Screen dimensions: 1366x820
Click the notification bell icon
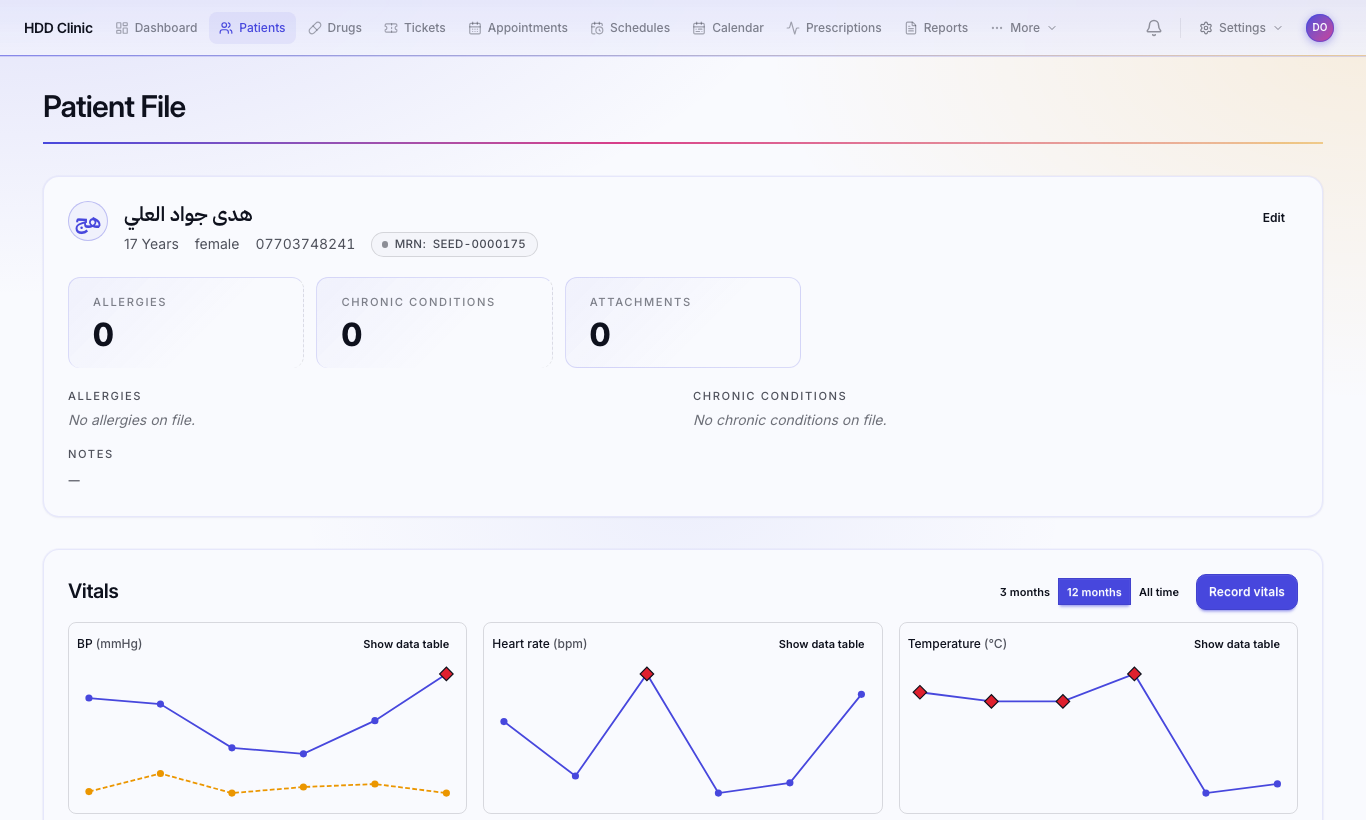[x=1154, y=28]
